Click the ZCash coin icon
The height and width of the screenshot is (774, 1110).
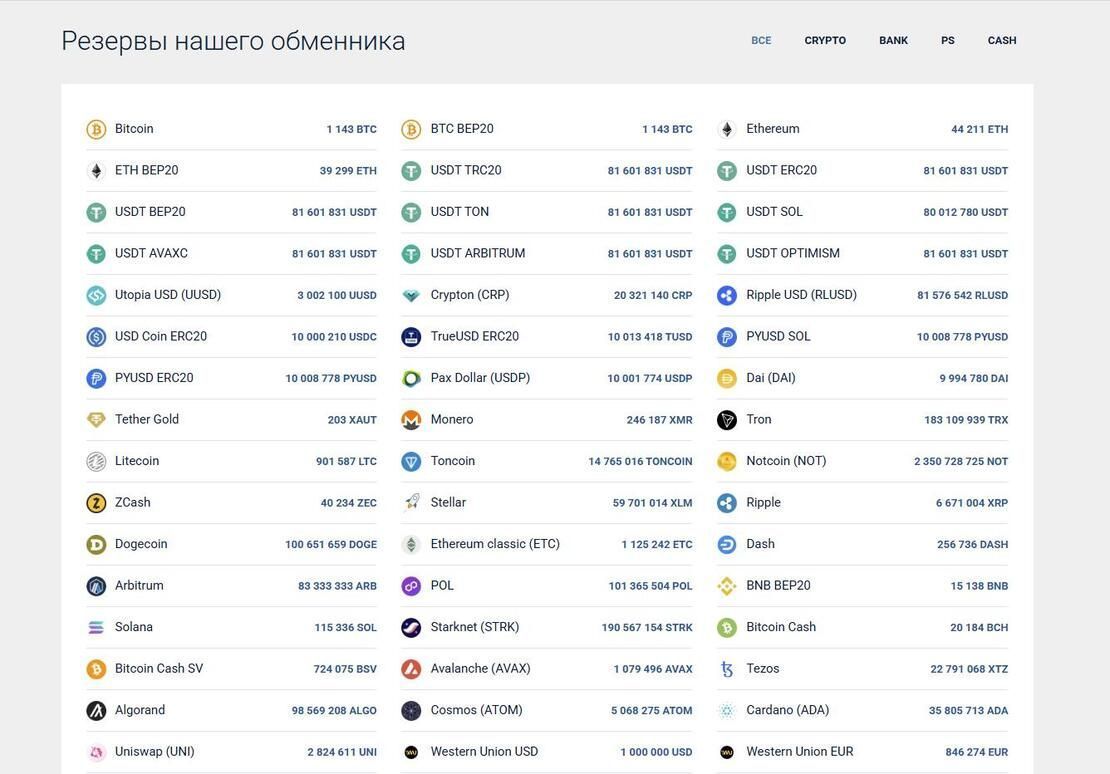click(x=96, y=503)
